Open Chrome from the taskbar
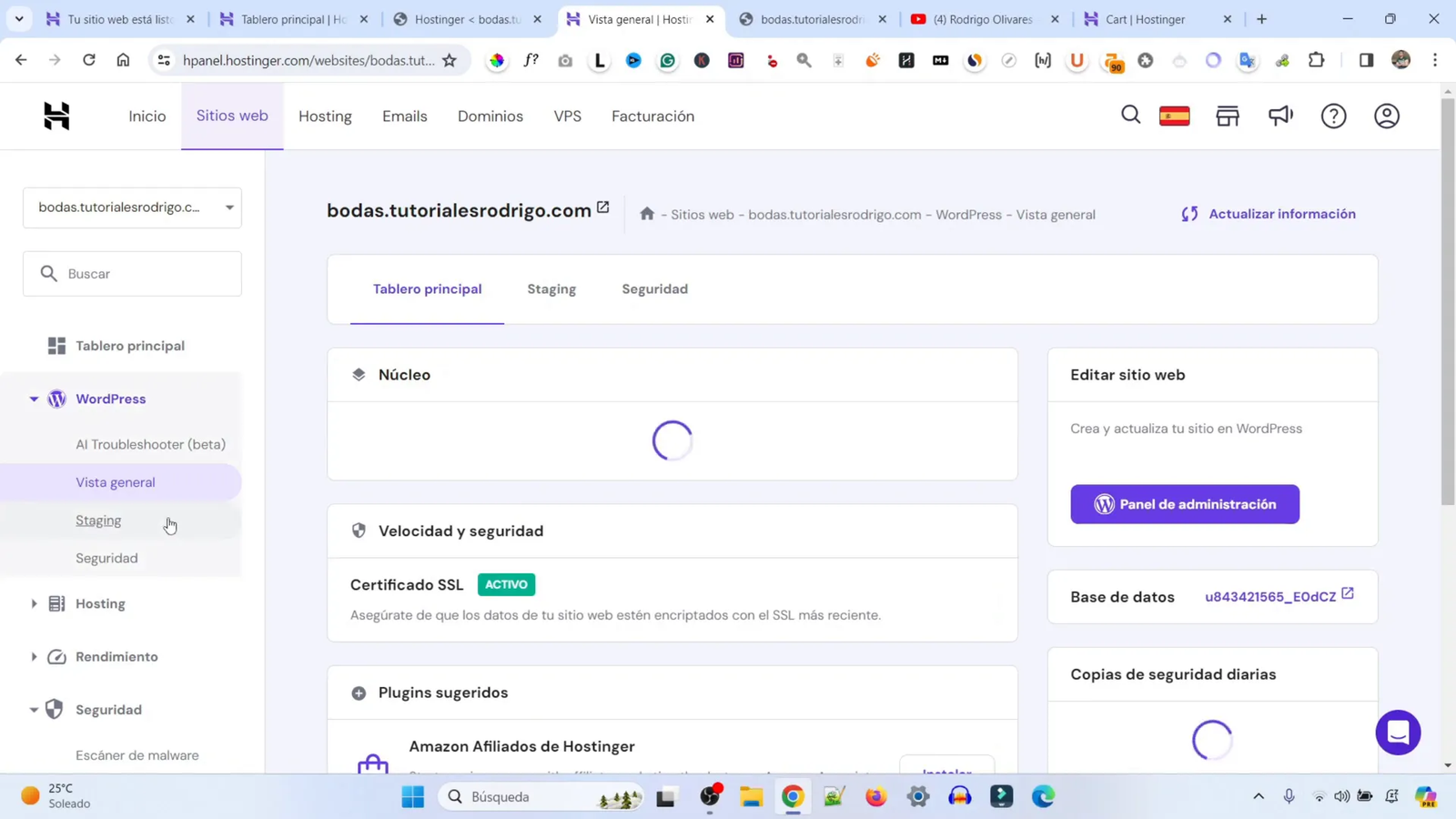Viewport: 1456px width, 819px height. (x=793, y=796)
